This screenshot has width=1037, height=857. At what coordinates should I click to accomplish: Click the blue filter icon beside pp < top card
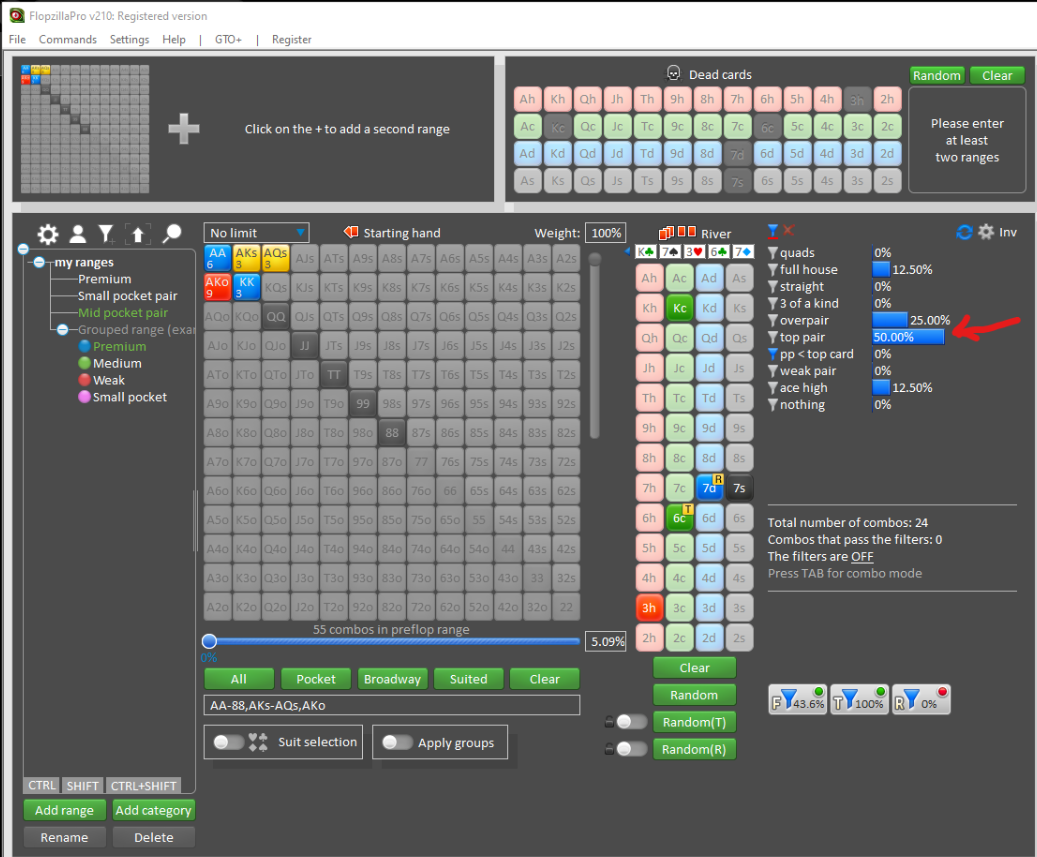772,354
